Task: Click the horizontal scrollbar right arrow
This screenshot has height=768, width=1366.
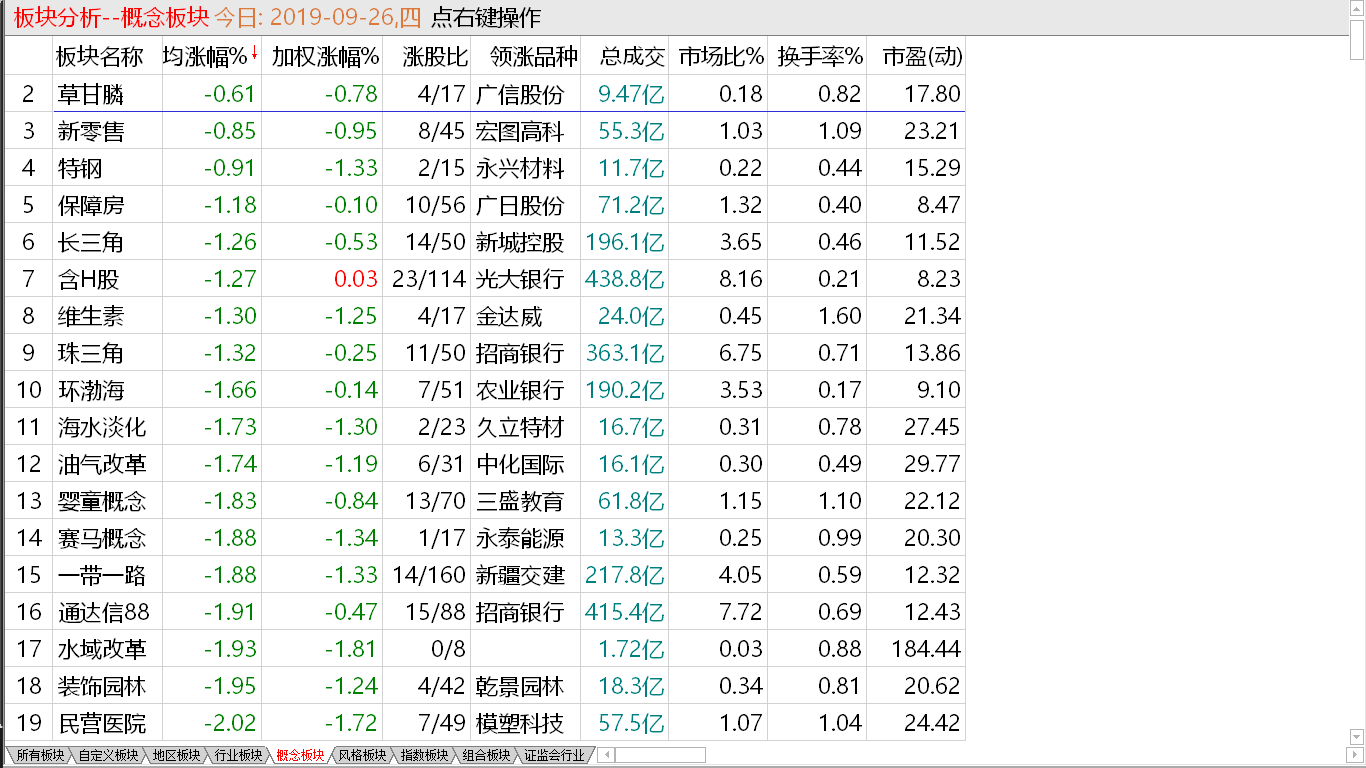Action: [1354, 755]
